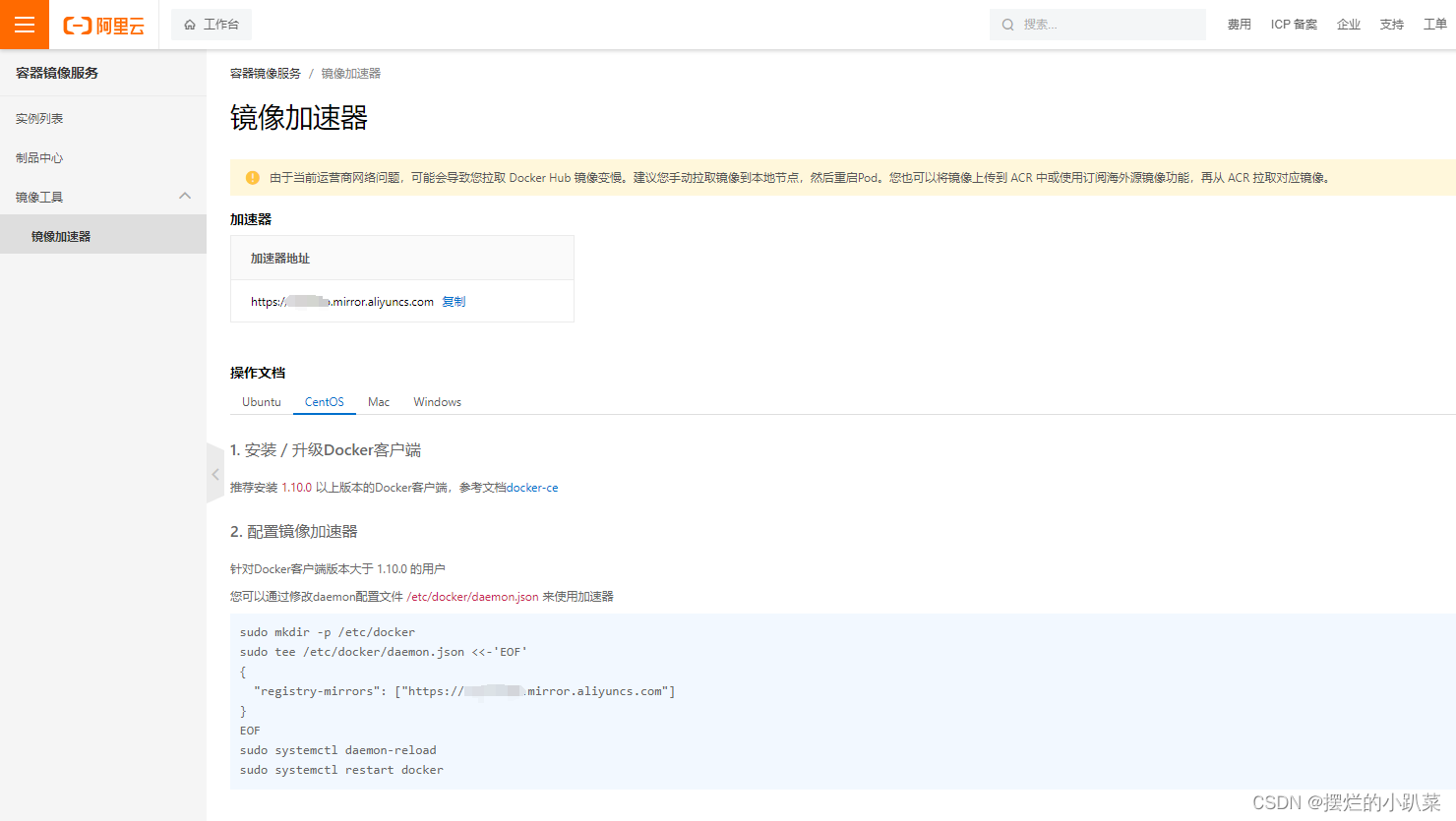The height and width of the screenshot is (821, 1456).
Task: Open the ICP 备案 menu
Action: pos(1294,25)
